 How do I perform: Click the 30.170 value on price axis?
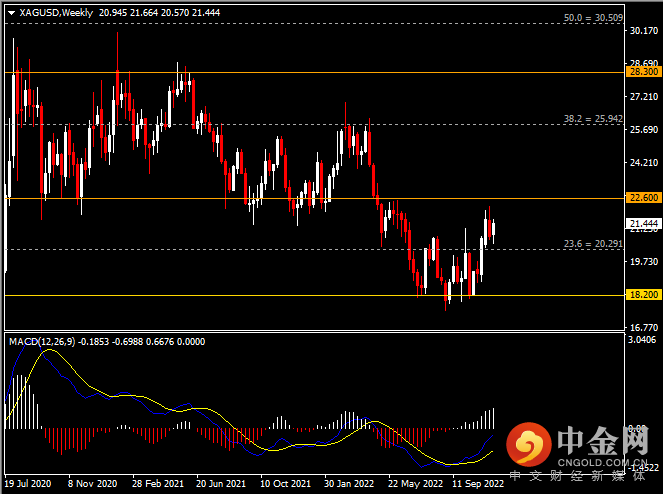tap(641, 31)
